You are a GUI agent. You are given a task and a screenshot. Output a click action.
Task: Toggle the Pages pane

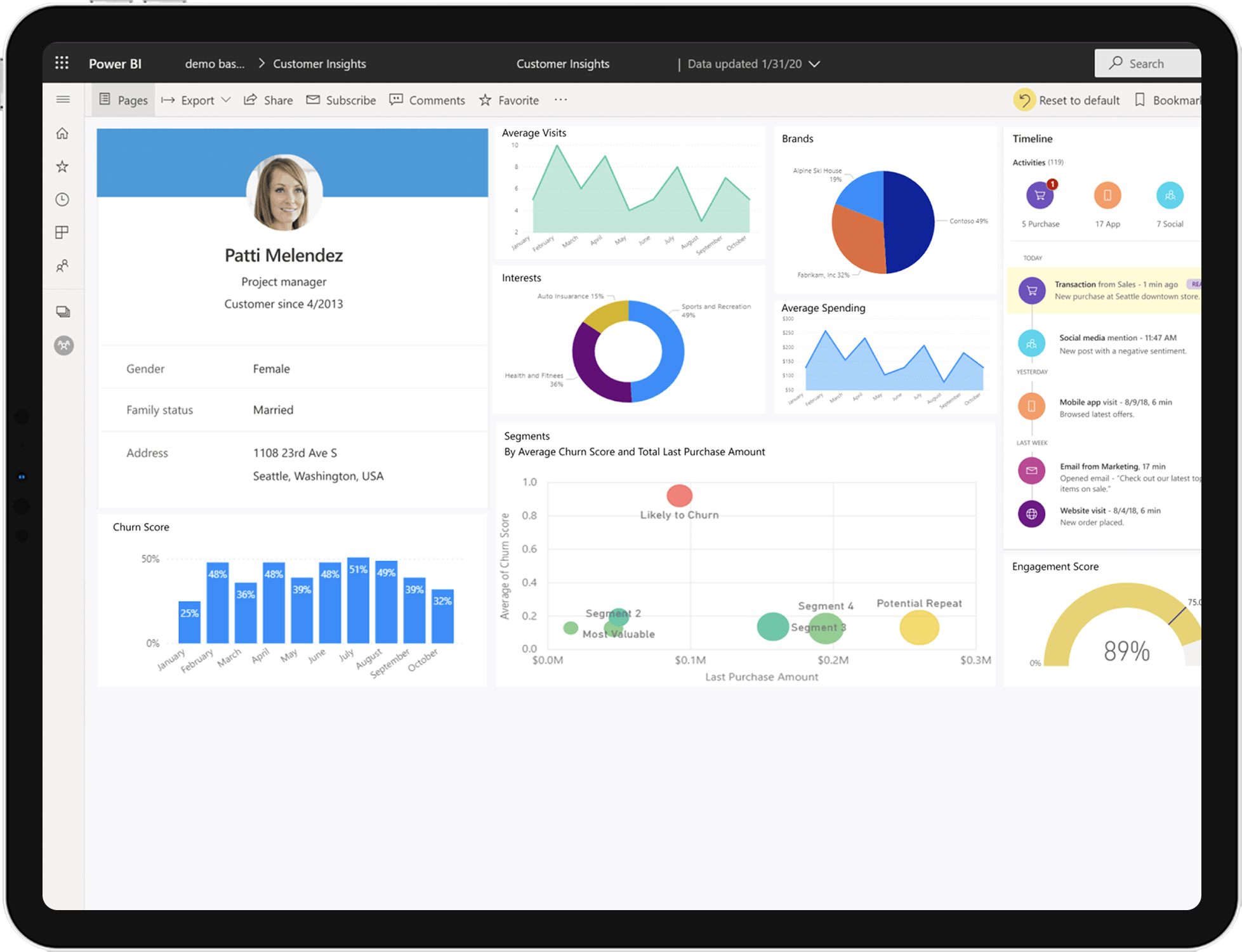coord(123,100)
